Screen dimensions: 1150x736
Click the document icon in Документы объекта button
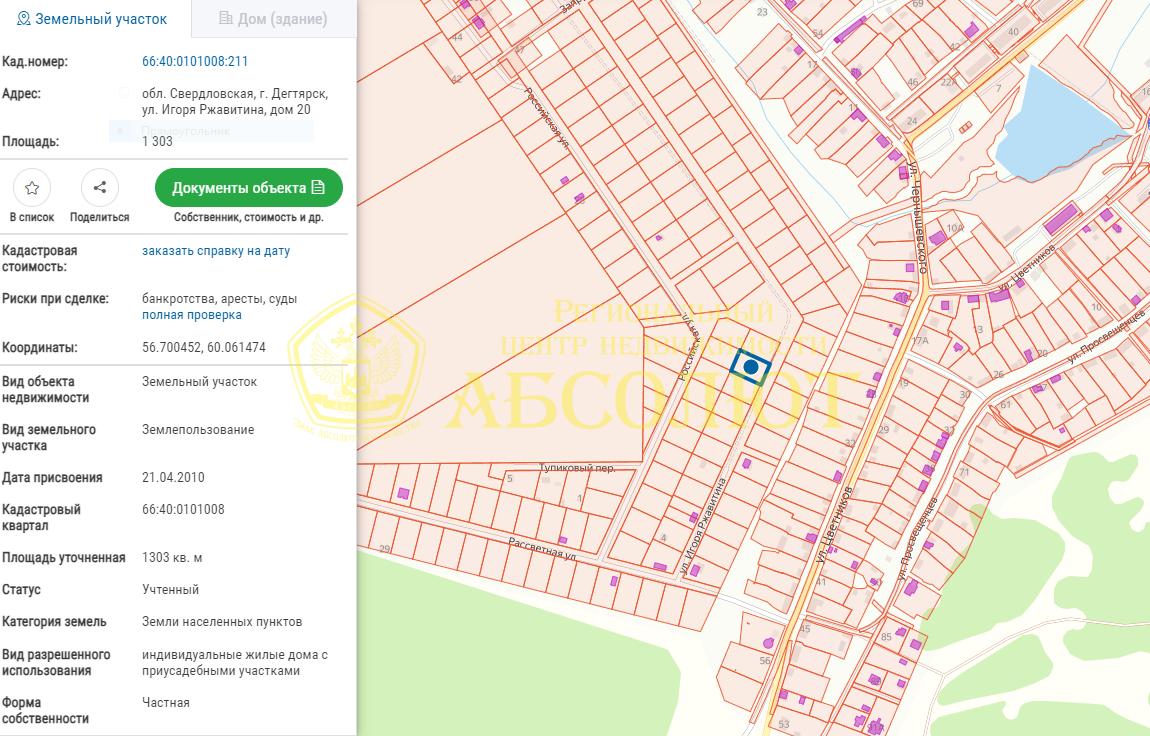tap(318, 187)
